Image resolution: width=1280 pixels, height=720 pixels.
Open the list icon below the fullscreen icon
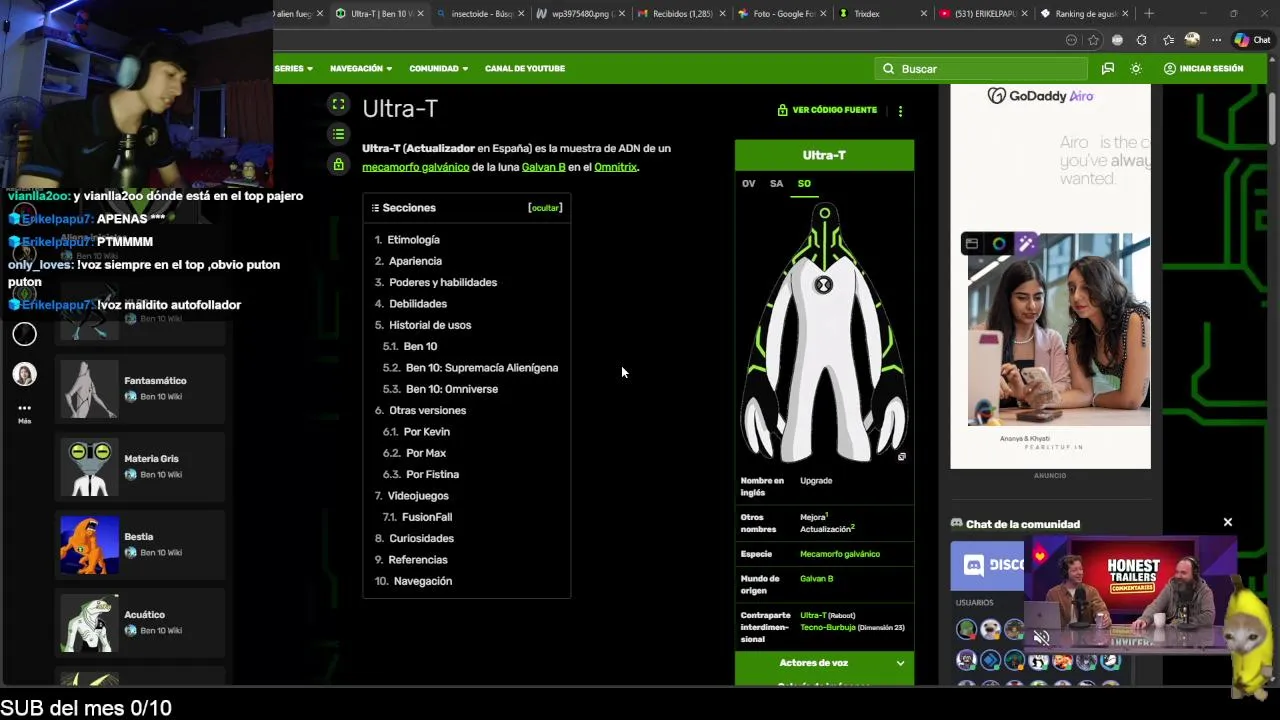pyautogui.click(x=339, y=134)
